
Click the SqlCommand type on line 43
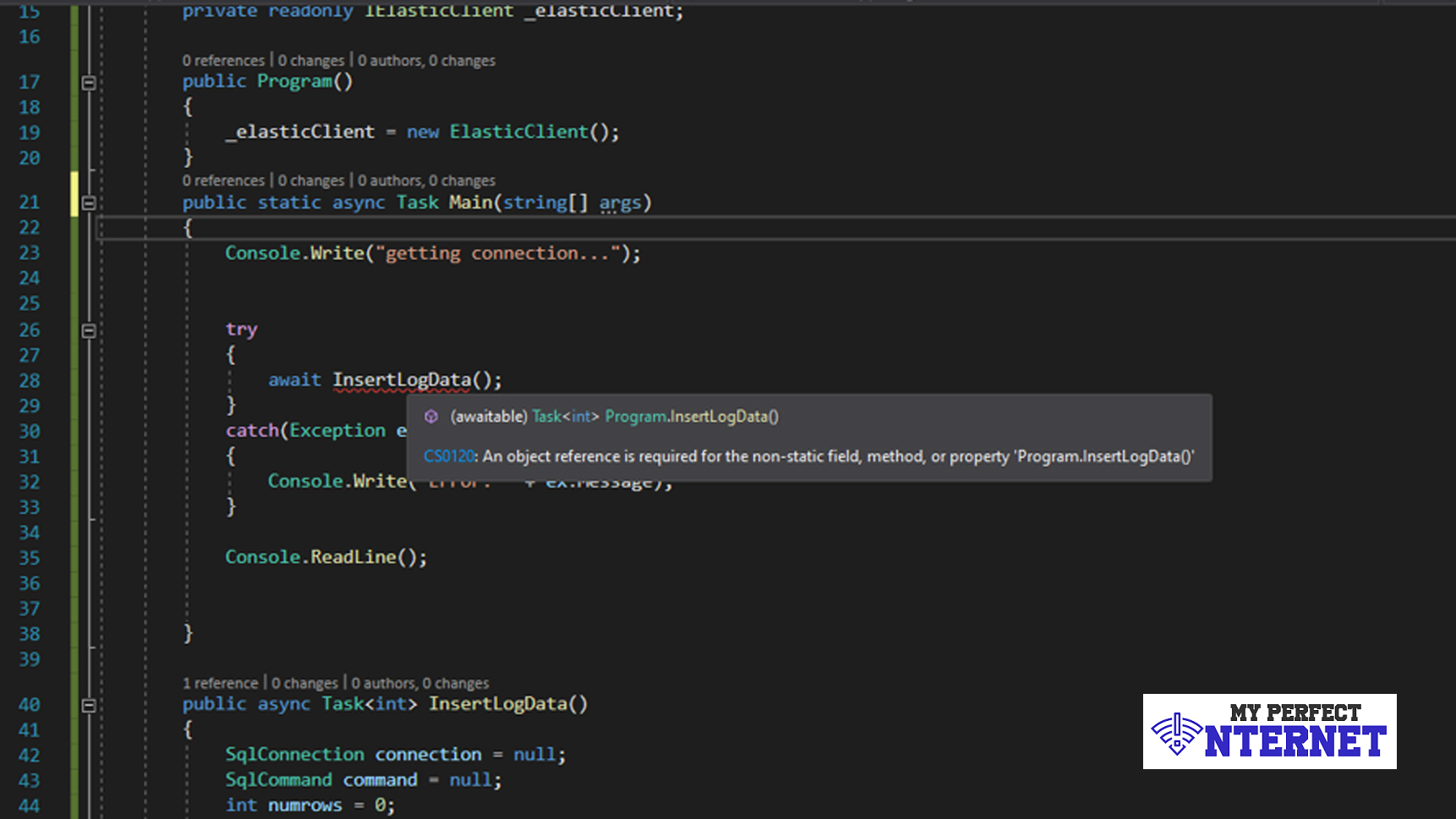tap(279, 780)
